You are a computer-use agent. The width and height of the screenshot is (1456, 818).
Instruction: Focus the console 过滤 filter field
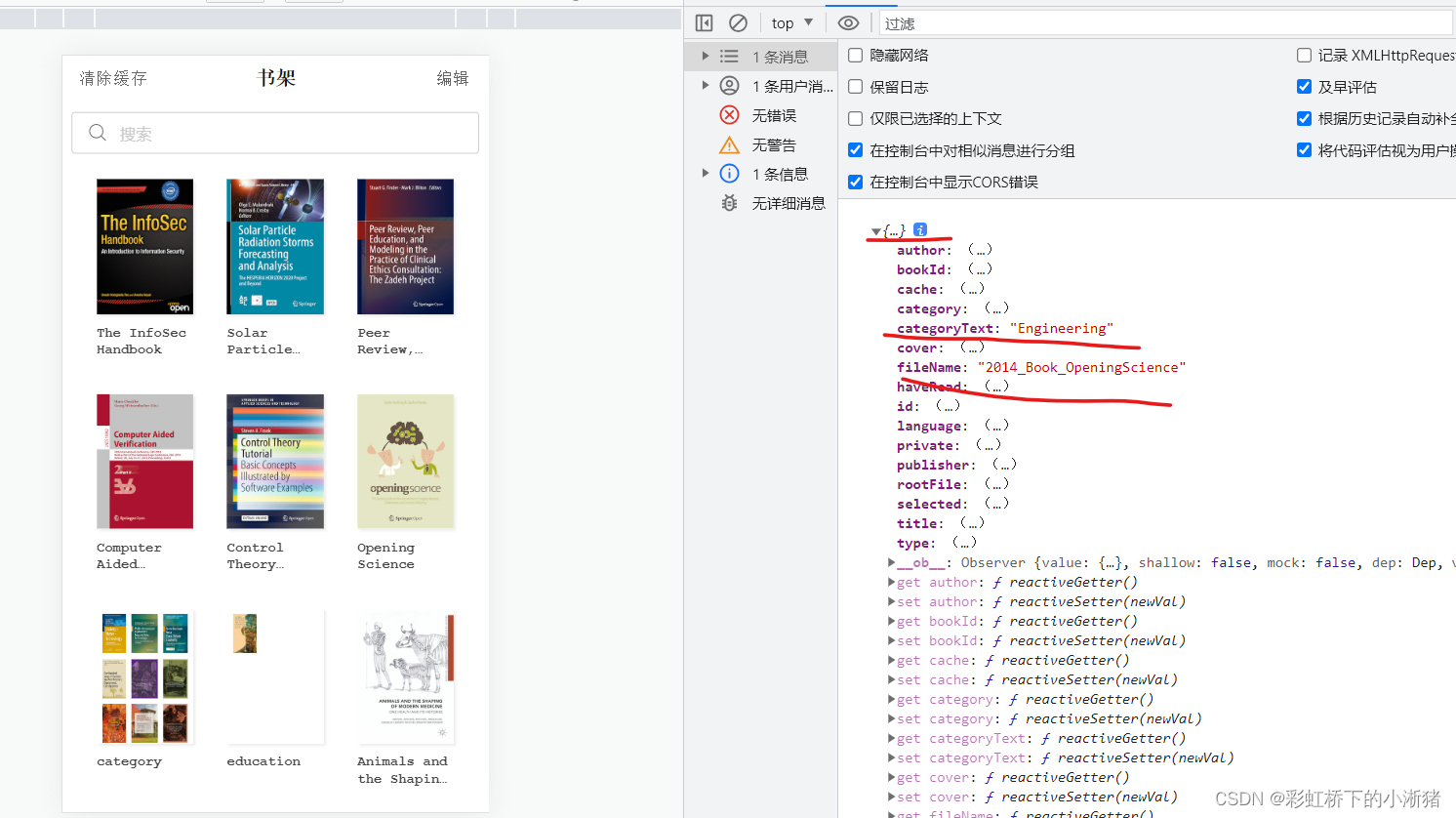[x=1166, y=23]
